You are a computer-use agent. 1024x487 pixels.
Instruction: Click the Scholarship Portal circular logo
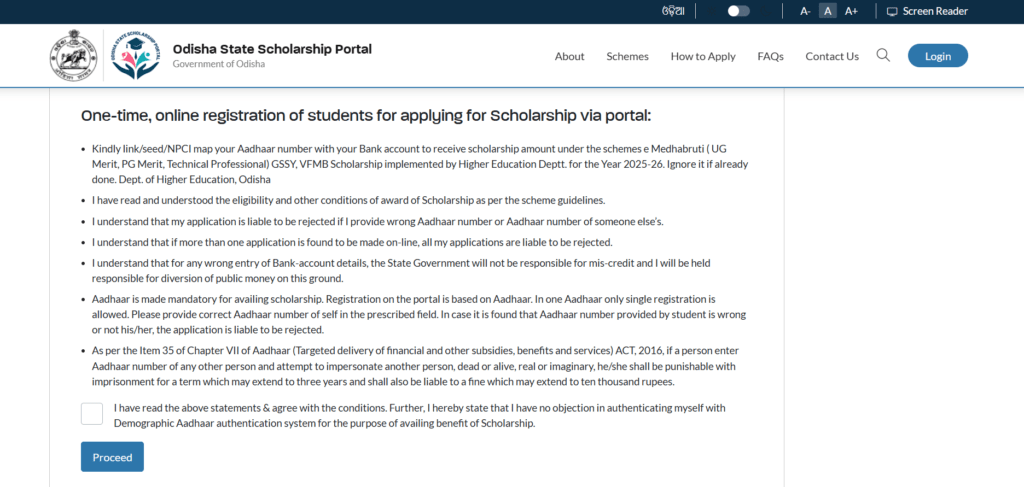(135, 56)
